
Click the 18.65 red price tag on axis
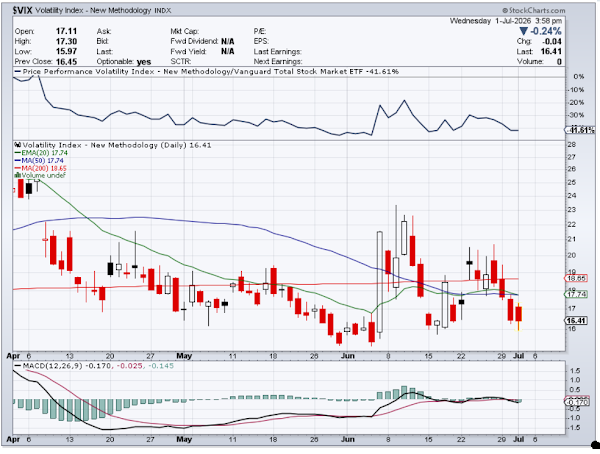[x=576, y=278]
